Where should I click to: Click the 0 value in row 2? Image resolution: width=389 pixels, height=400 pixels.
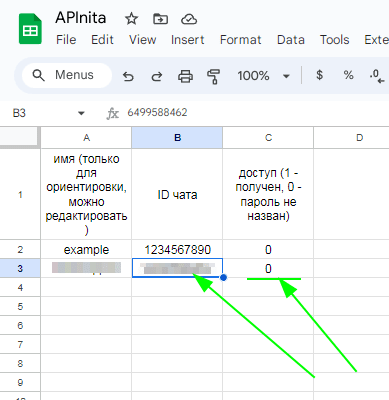tap(268, 249)
